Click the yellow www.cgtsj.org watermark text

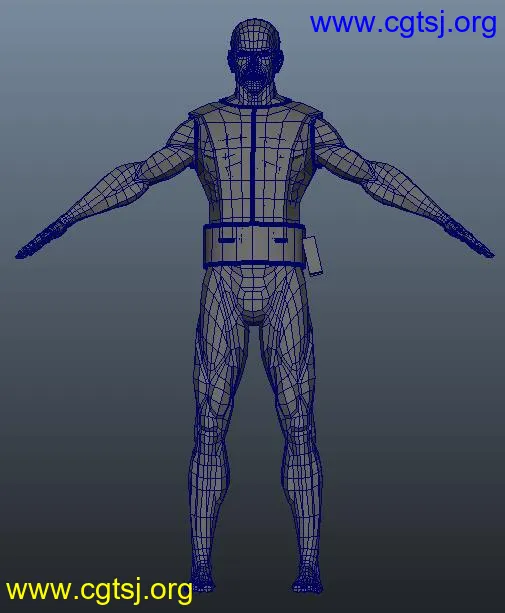pyautogui.click(x=99, y=590)
